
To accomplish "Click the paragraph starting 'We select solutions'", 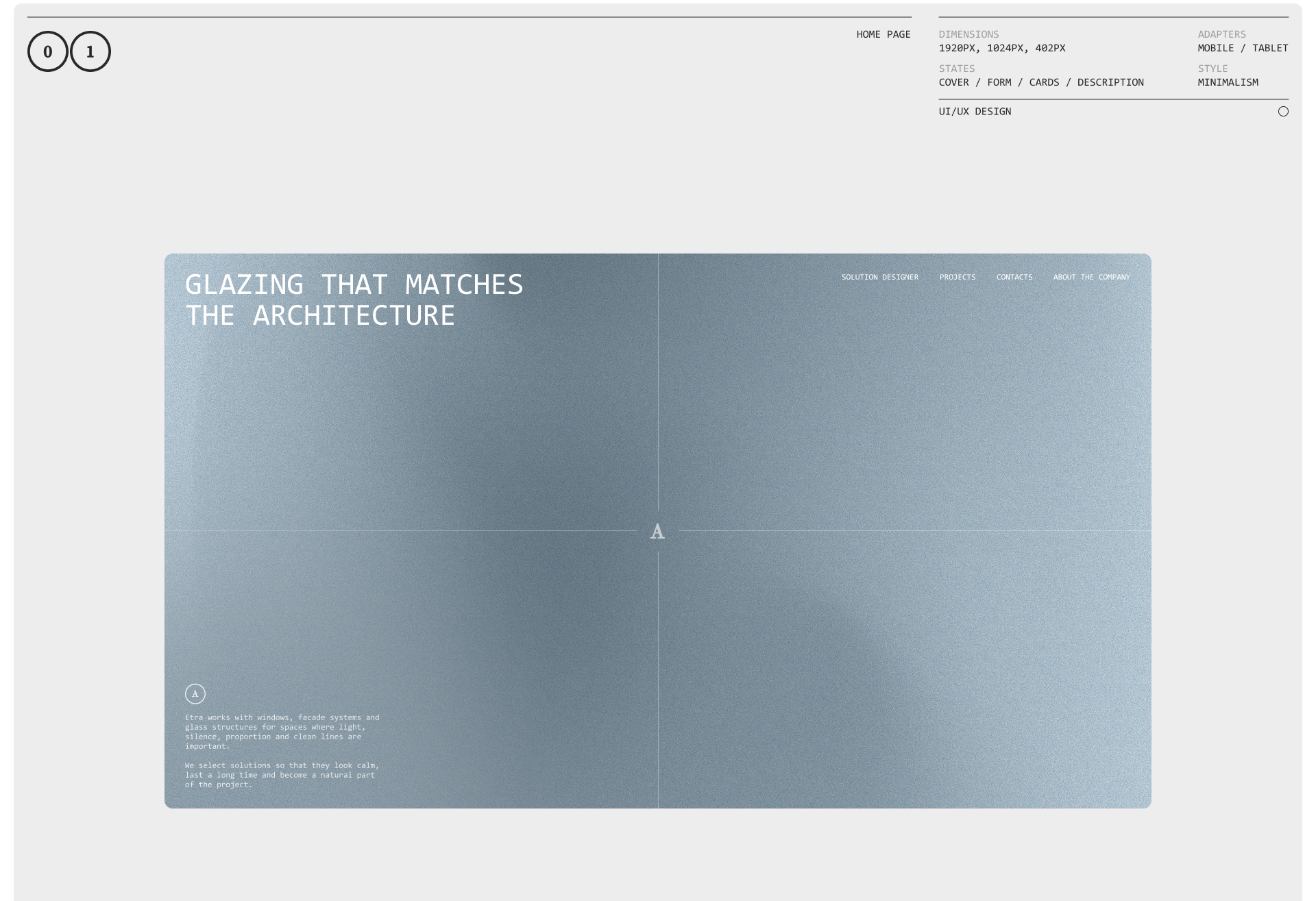I will [282, 775].
